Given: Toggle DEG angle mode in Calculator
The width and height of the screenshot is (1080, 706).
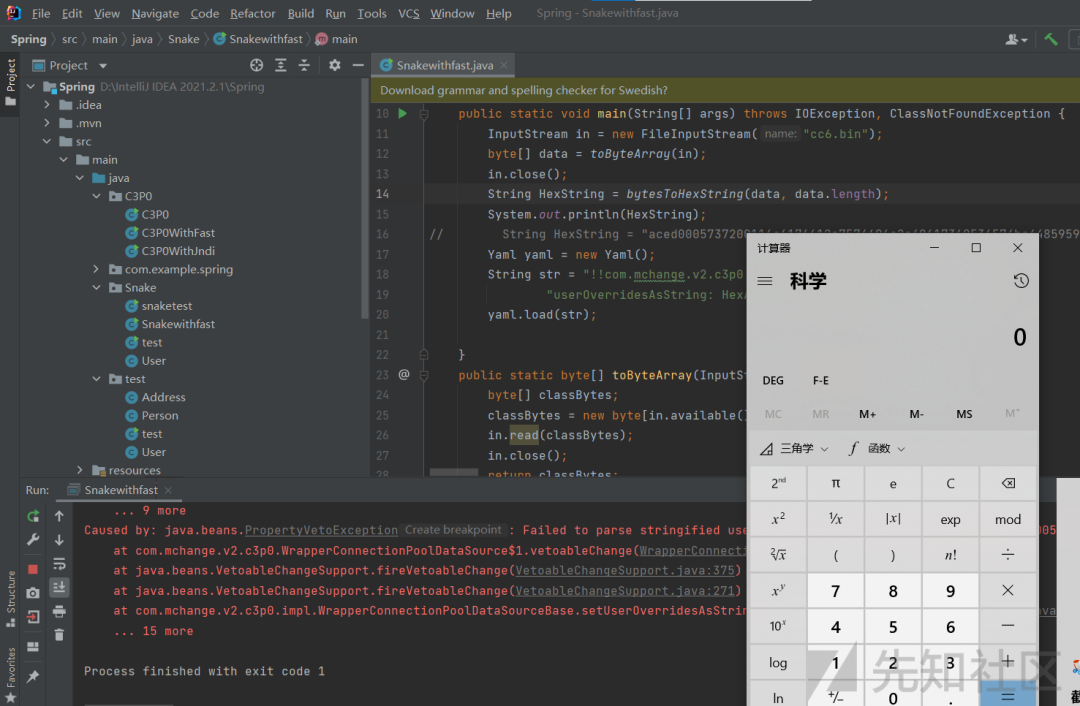Looking at the screenshot, I should point(773,380).
